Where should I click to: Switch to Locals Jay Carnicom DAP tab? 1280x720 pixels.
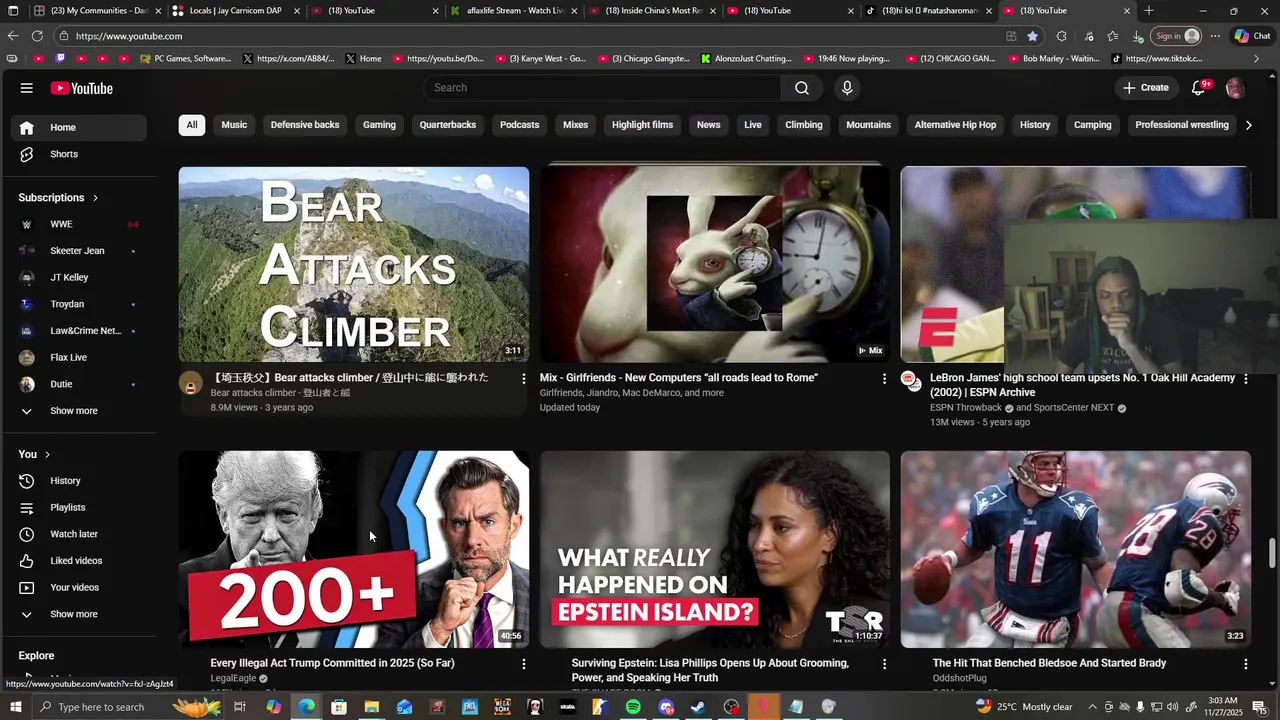coord(235,11)
